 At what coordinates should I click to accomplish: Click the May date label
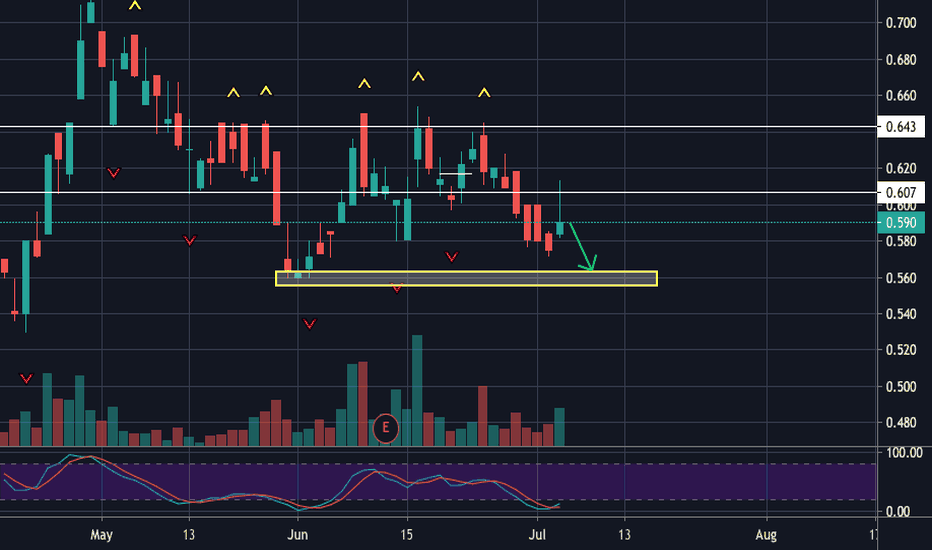point(101,535)
